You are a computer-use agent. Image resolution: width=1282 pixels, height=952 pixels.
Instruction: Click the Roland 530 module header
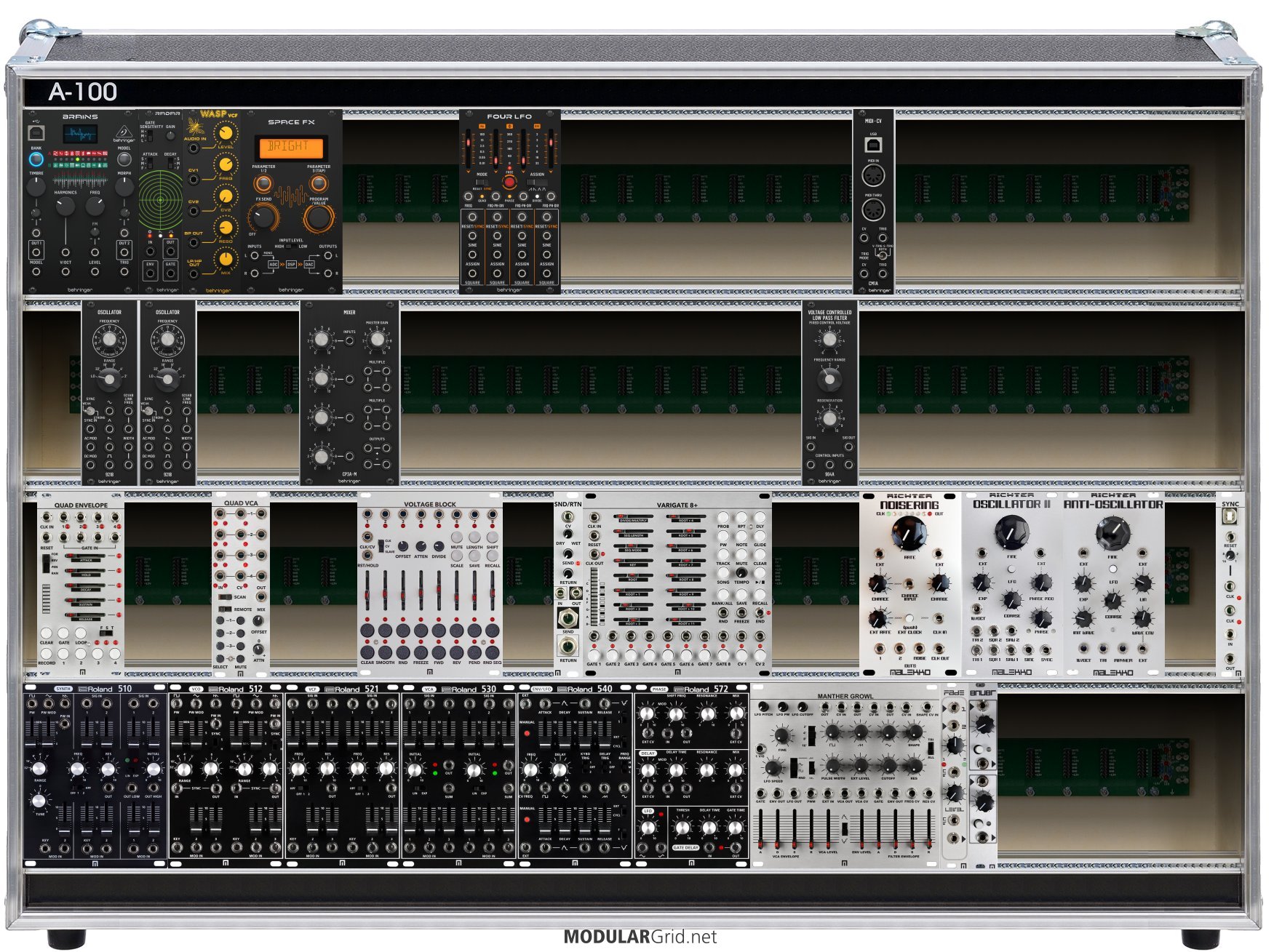(469, 689)
